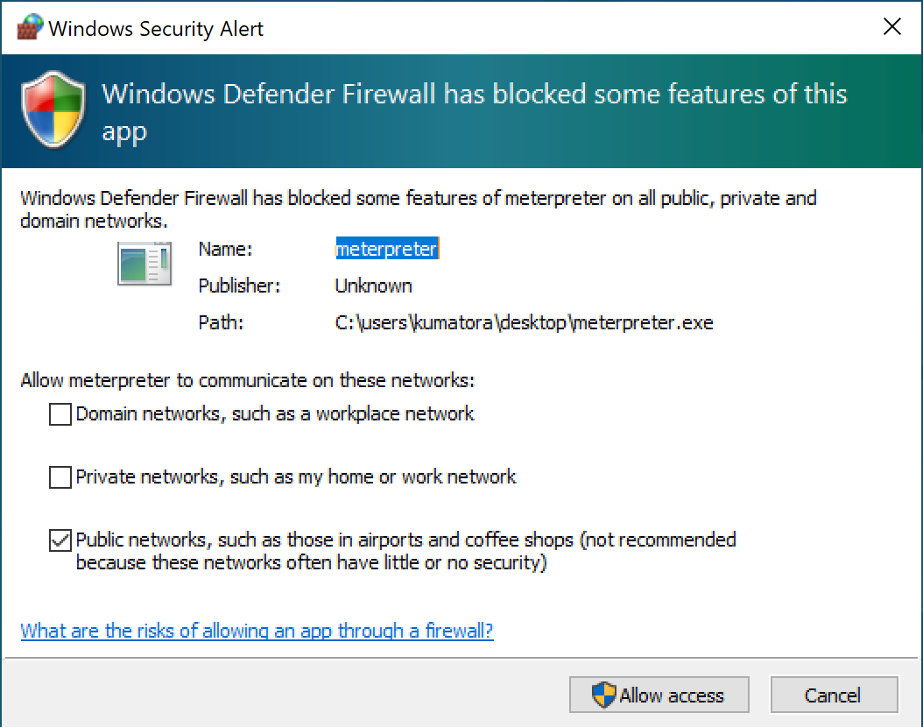Open the firewall risks help link
Screen dimensions: 924x728
coord(257,631)
